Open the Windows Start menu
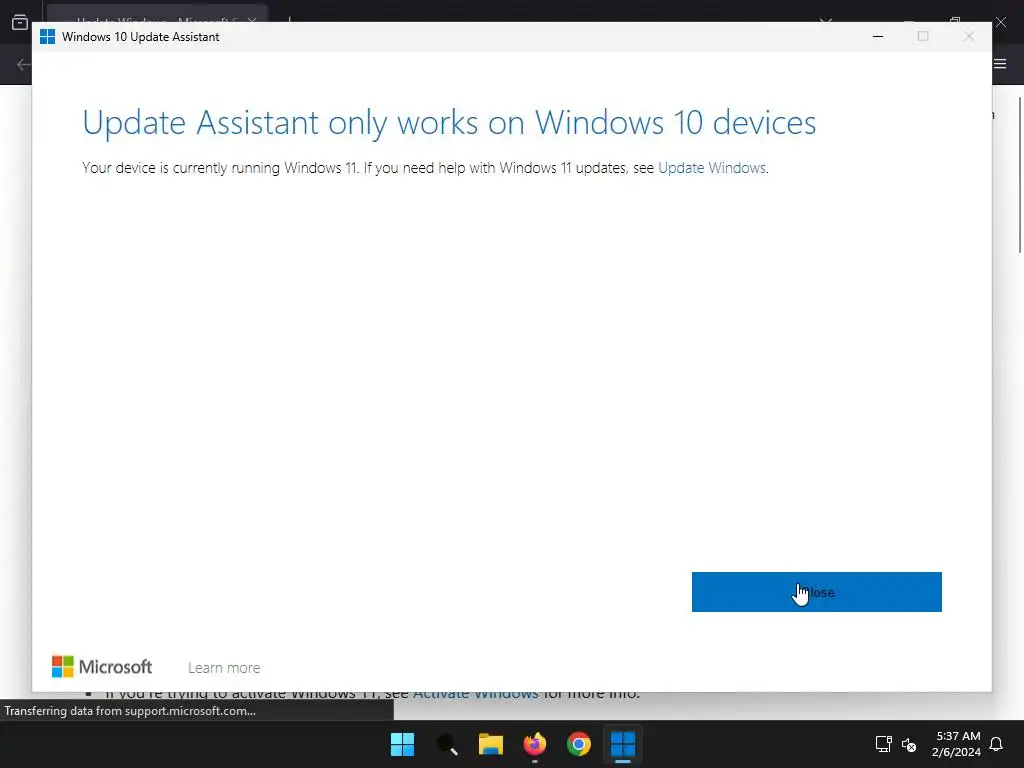The height and width of the screenshot is (768, 1024). [402, 744]
